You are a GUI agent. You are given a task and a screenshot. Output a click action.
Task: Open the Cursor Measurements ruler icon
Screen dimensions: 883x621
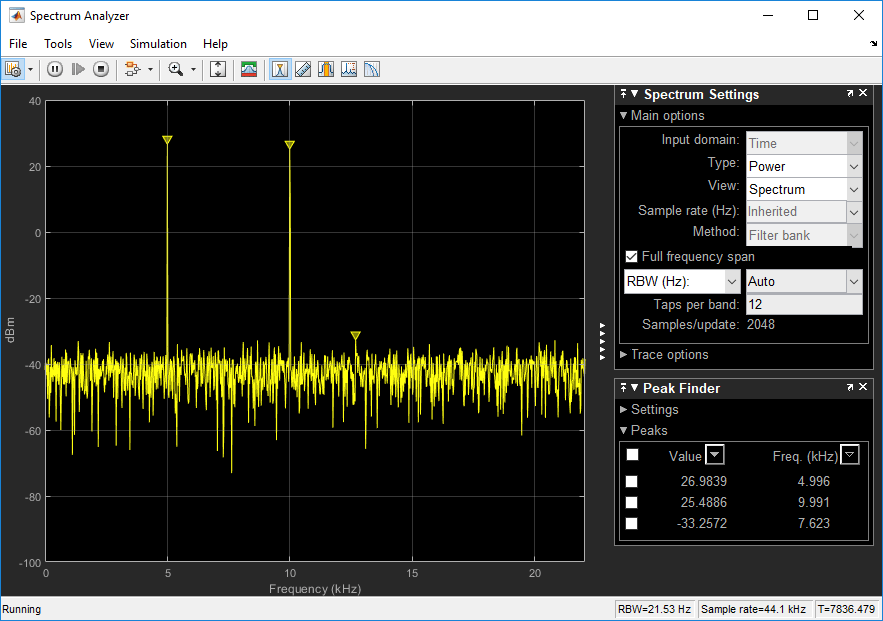(x=303, y=69)
